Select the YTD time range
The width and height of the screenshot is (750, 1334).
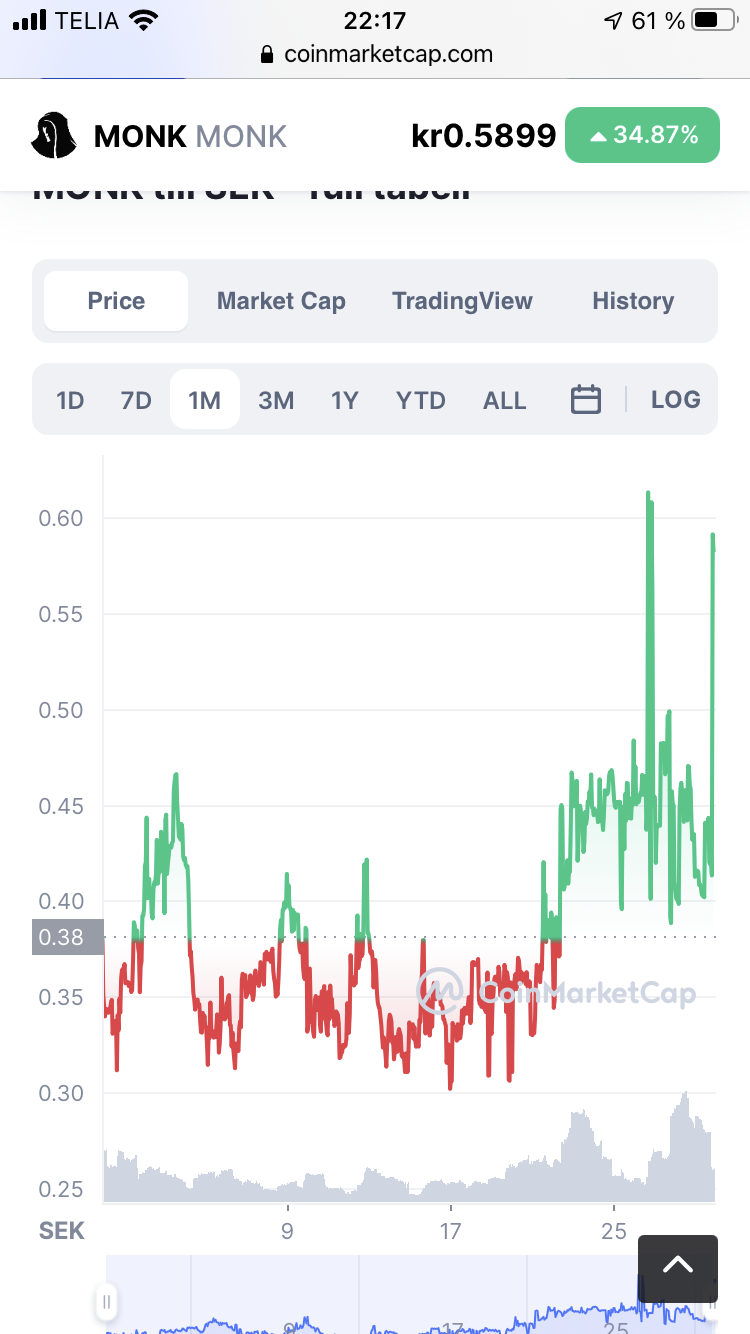[x=421, y=400]
